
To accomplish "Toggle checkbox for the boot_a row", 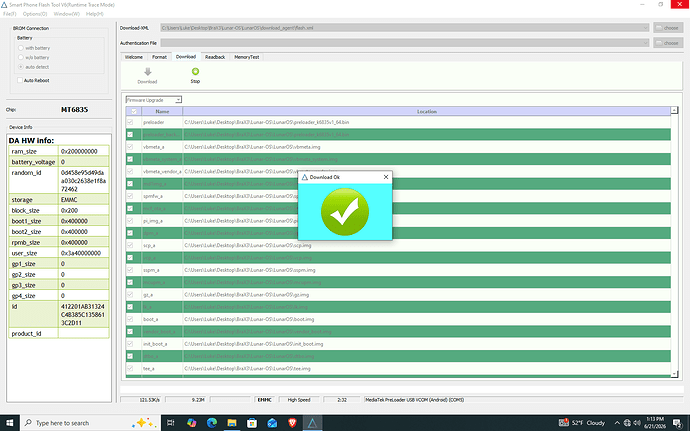I will point(130,319).
